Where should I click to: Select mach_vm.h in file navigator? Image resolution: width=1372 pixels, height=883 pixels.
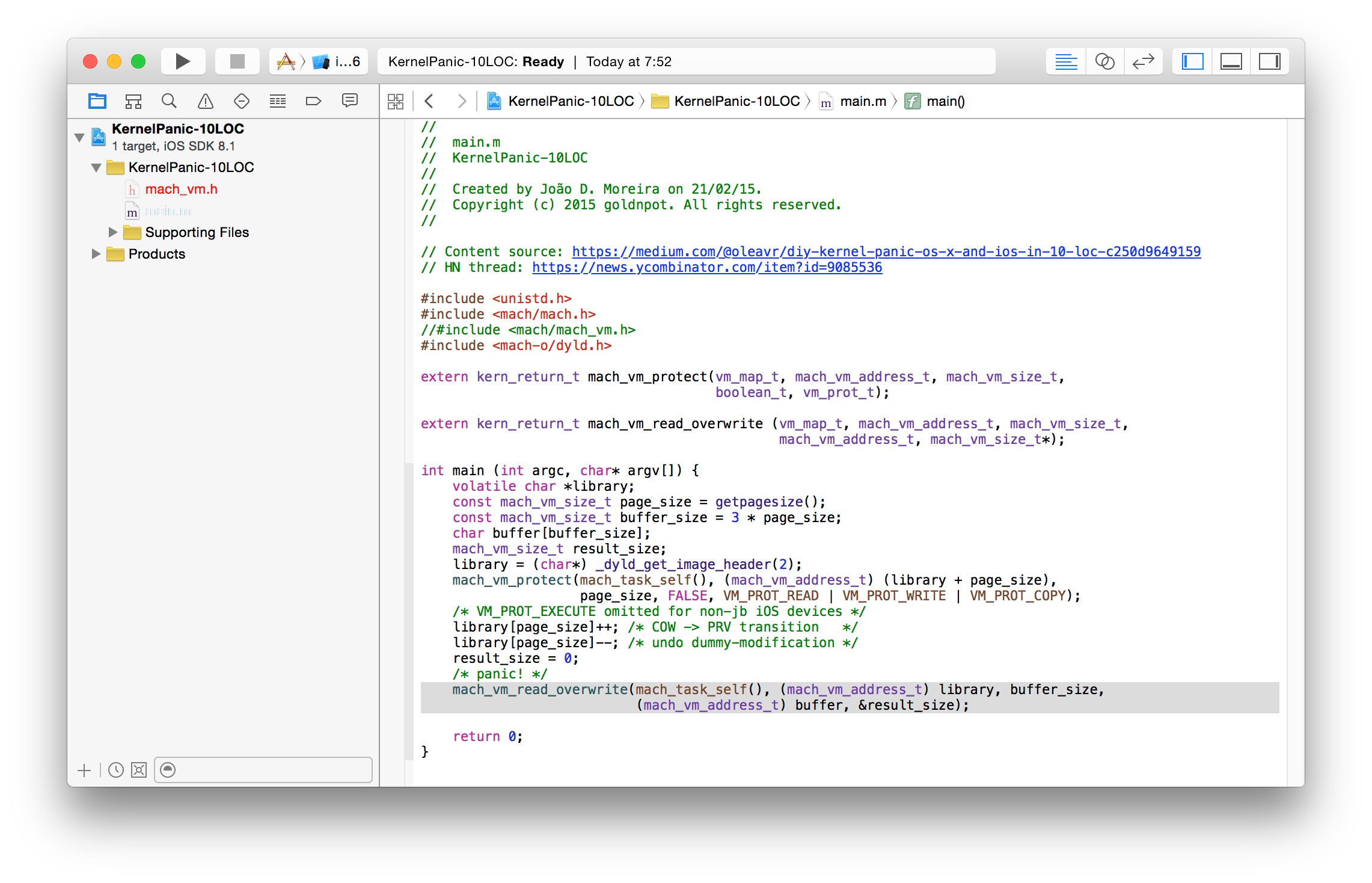(181, 189)
